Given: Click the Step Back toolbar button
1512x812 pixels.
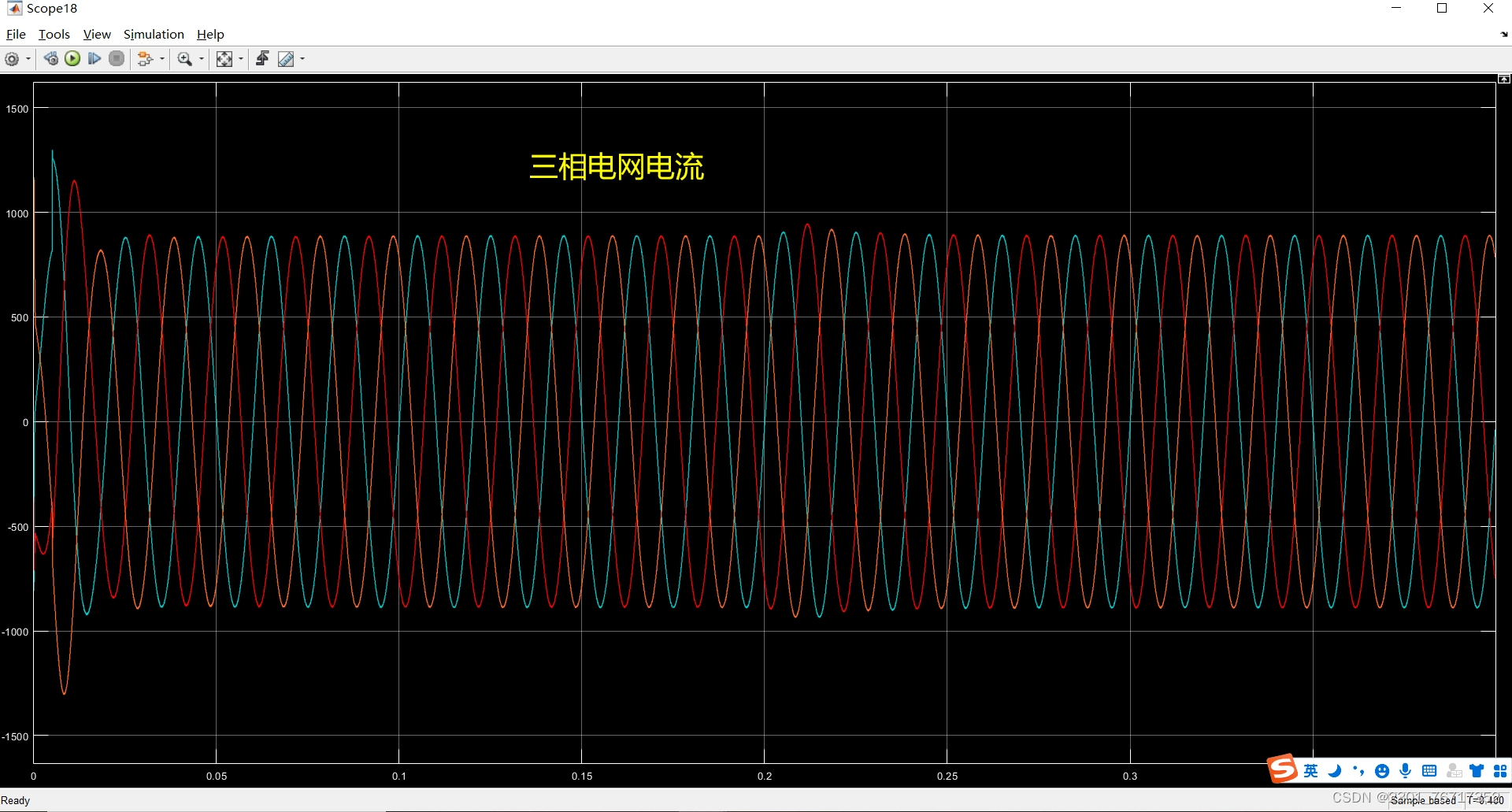Looking at the screenshot, I should pos(51,58).
